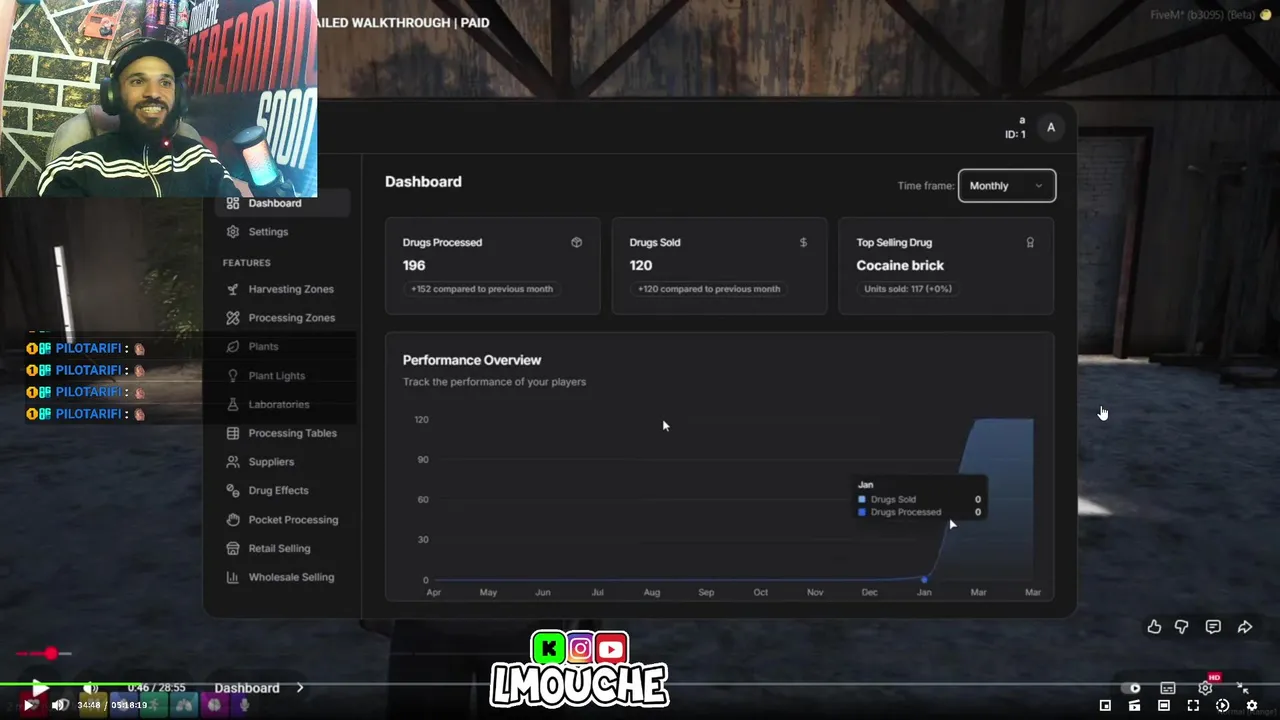Expand the Dashboard chapter chevron
This screenshot has width=1280, height=720.
300,688
